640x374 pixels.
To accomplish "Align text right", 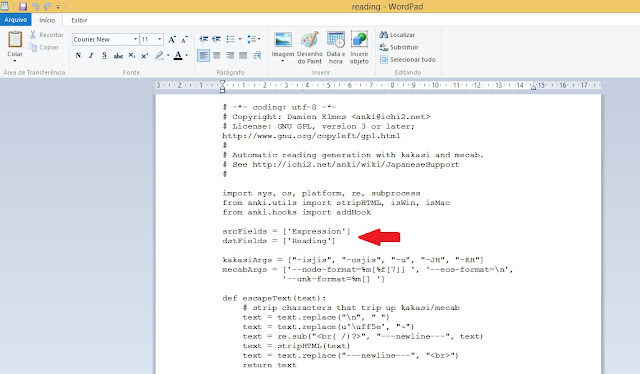I will tap(230, 55).
